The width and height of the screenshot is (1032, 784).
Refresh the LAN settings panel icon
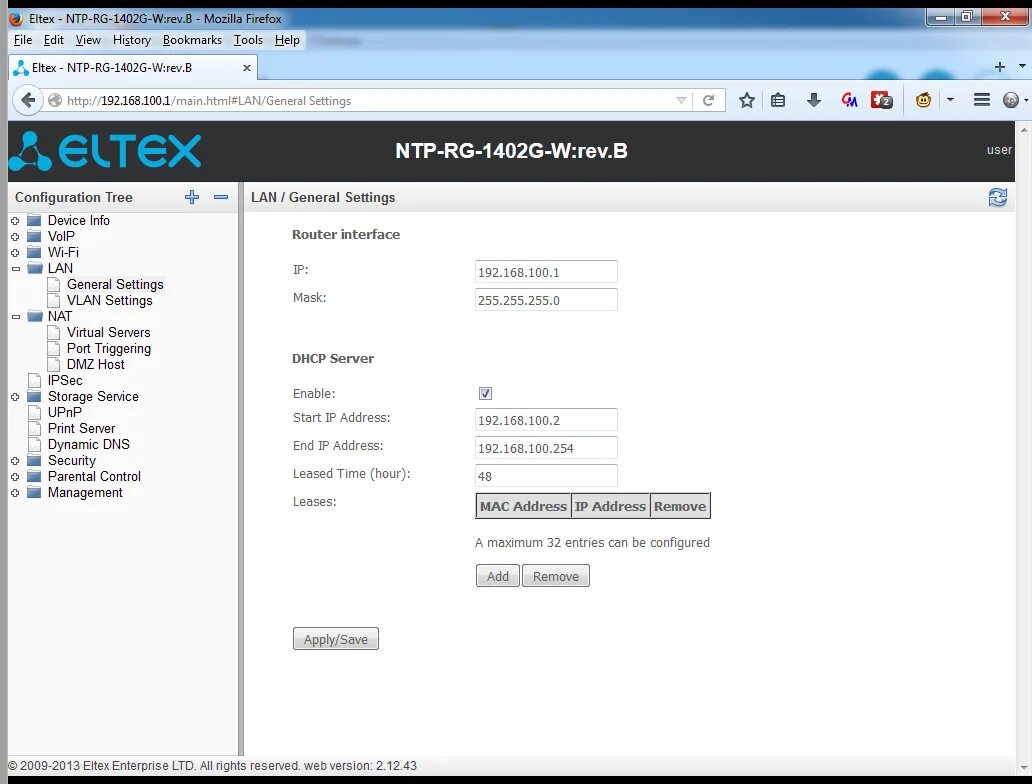click(997, 197)
